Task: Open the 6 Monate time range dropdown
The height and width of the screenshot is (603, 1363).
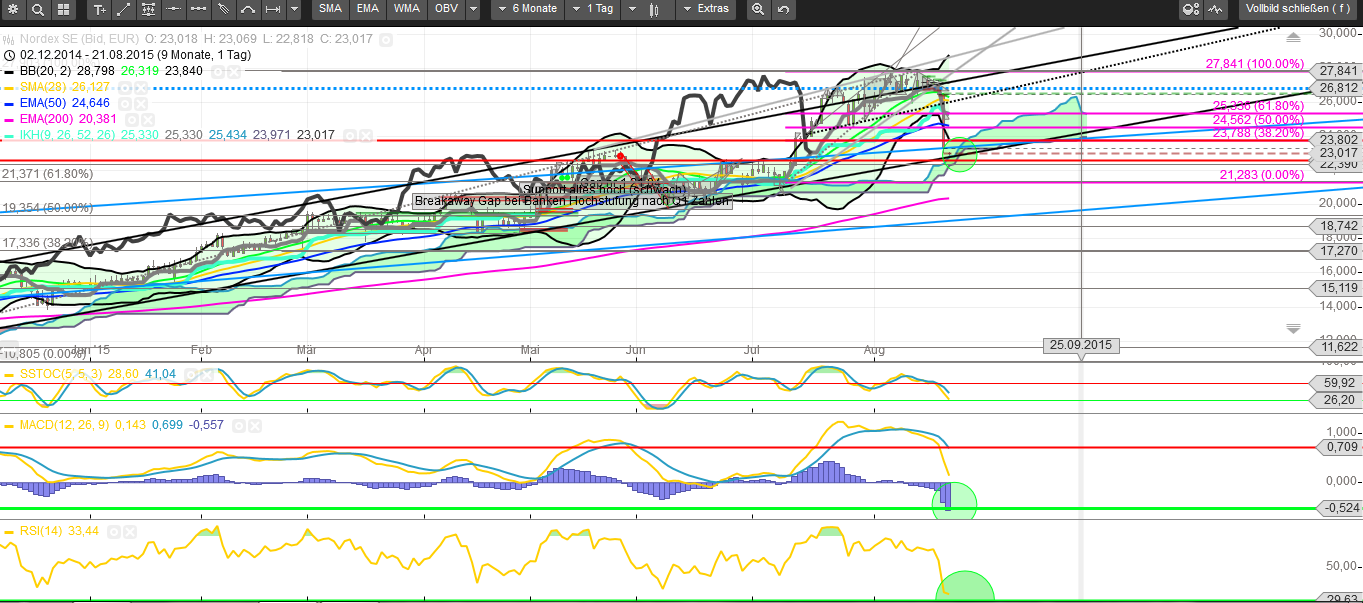Action: click(x=527, y=10)
